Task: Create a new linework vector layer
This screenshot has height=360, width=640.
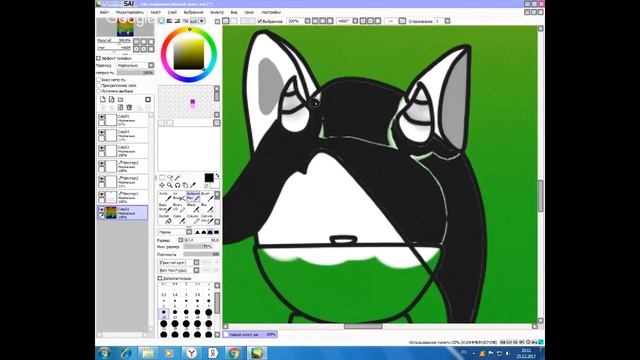Action: coord(111,99)
